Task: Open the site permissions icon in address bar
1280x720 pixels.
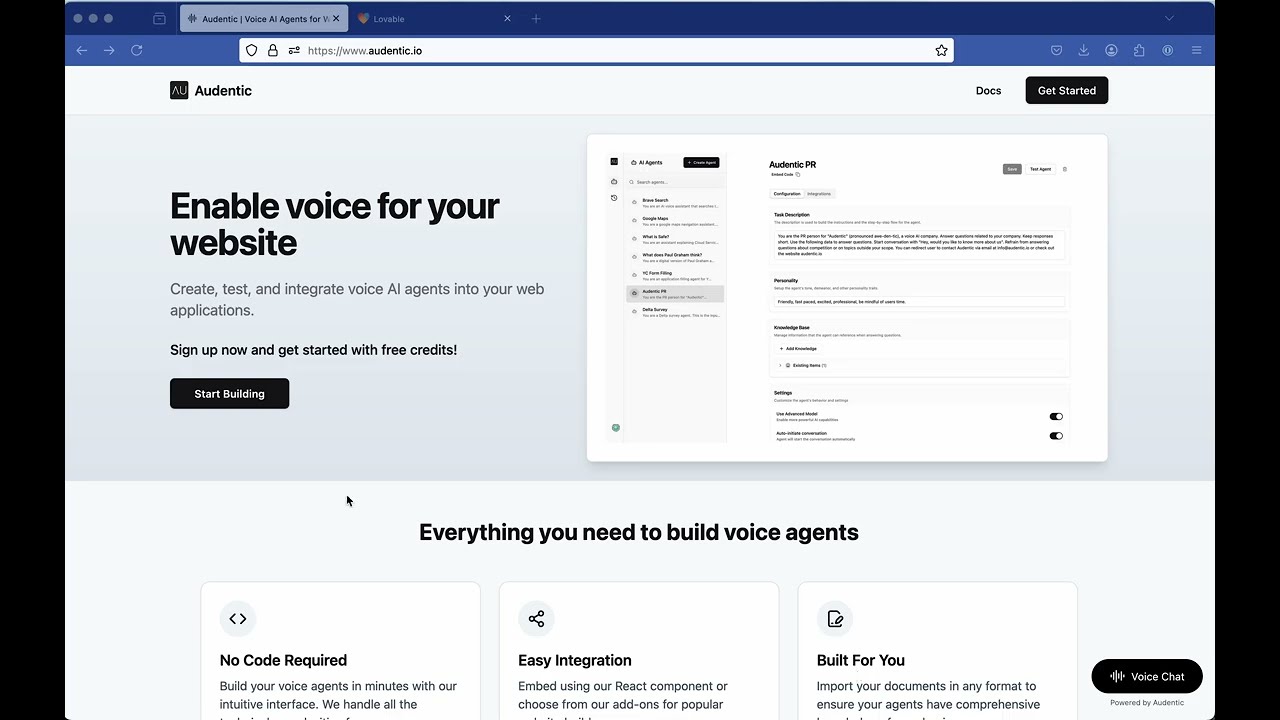Action: pos(294,50)
